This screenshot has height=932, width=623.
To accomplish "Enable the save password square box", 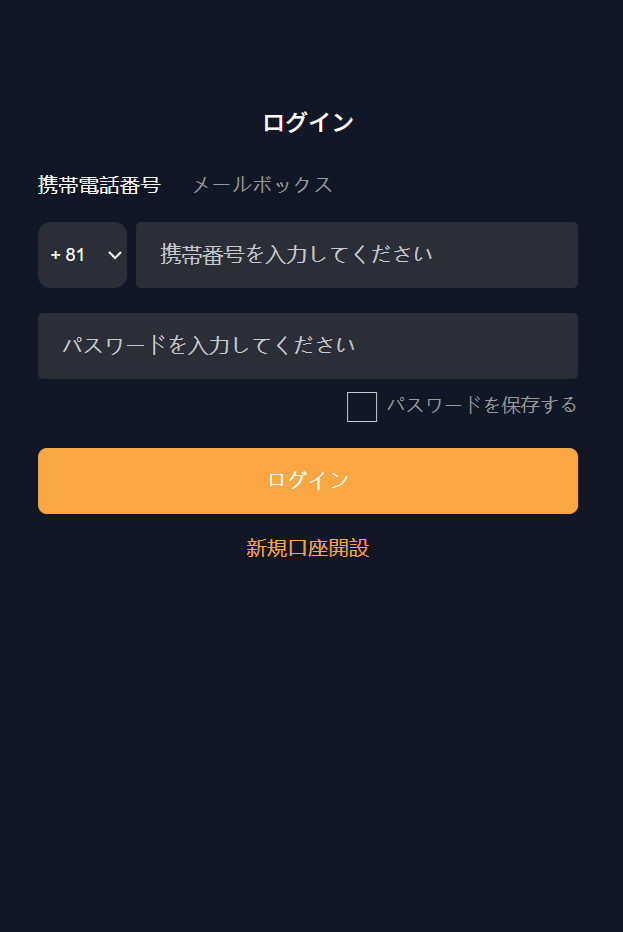I will click(x=362, y=407).
